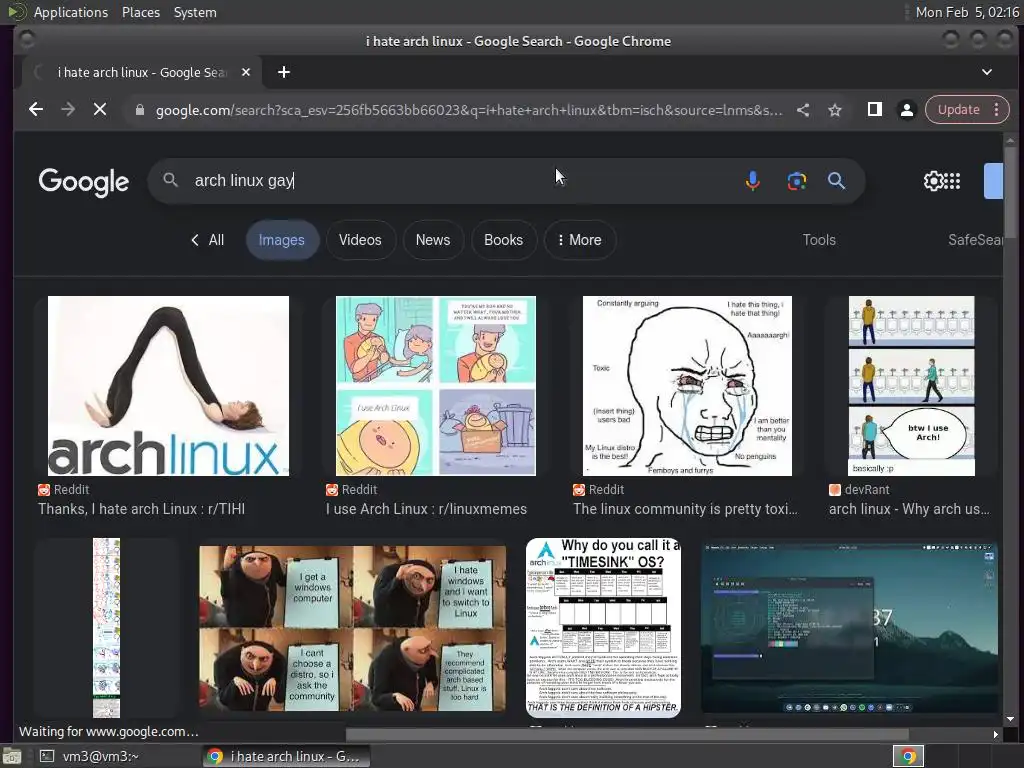Screen dimensions: 1024x768
Task: Click the browser forward arrow
Action: [68, 110]
